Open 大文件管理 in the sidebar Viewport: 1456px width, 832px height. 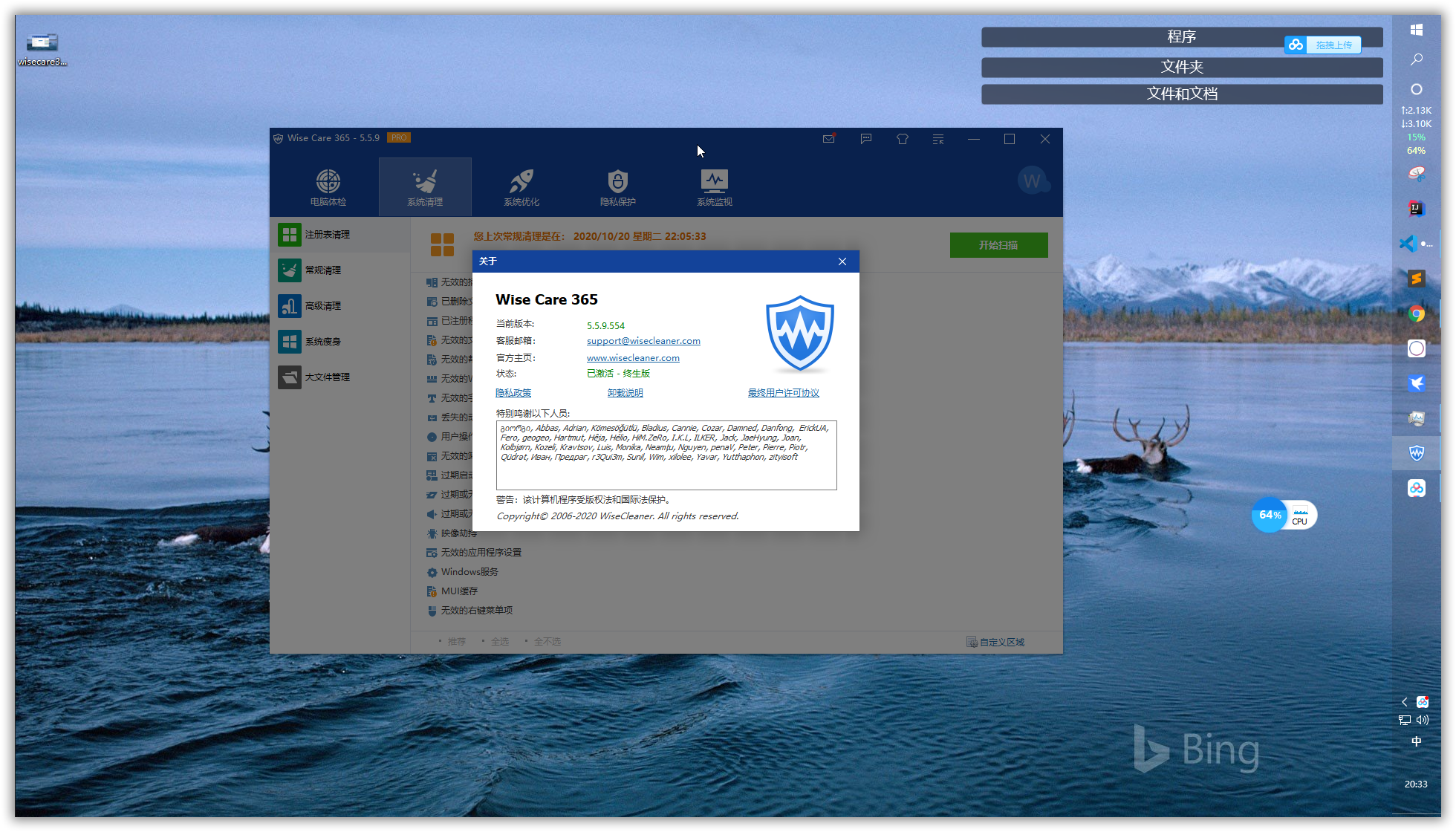point(340,377)
